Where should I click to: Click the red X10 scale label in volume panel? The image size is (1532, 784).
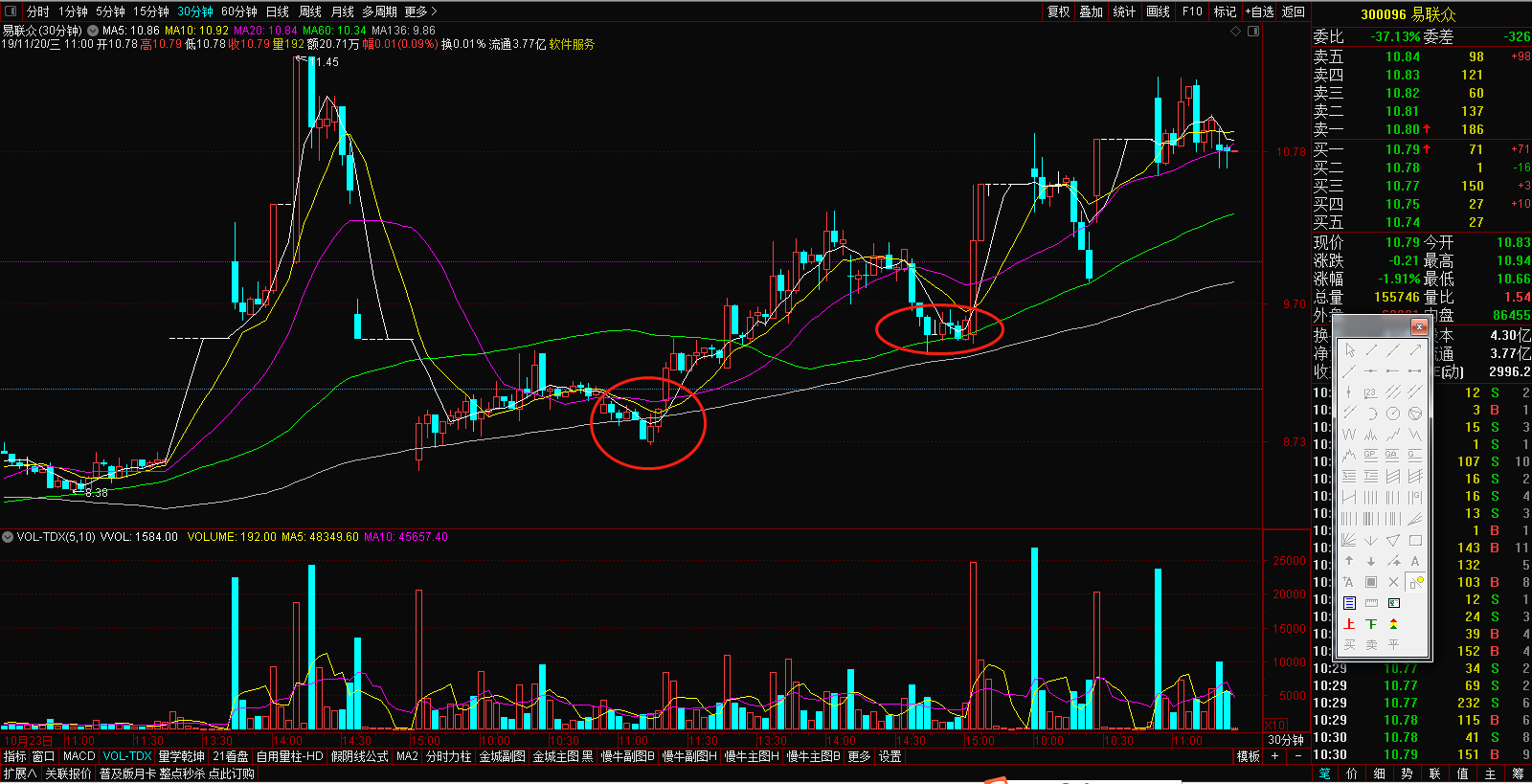pos(1275,725)
